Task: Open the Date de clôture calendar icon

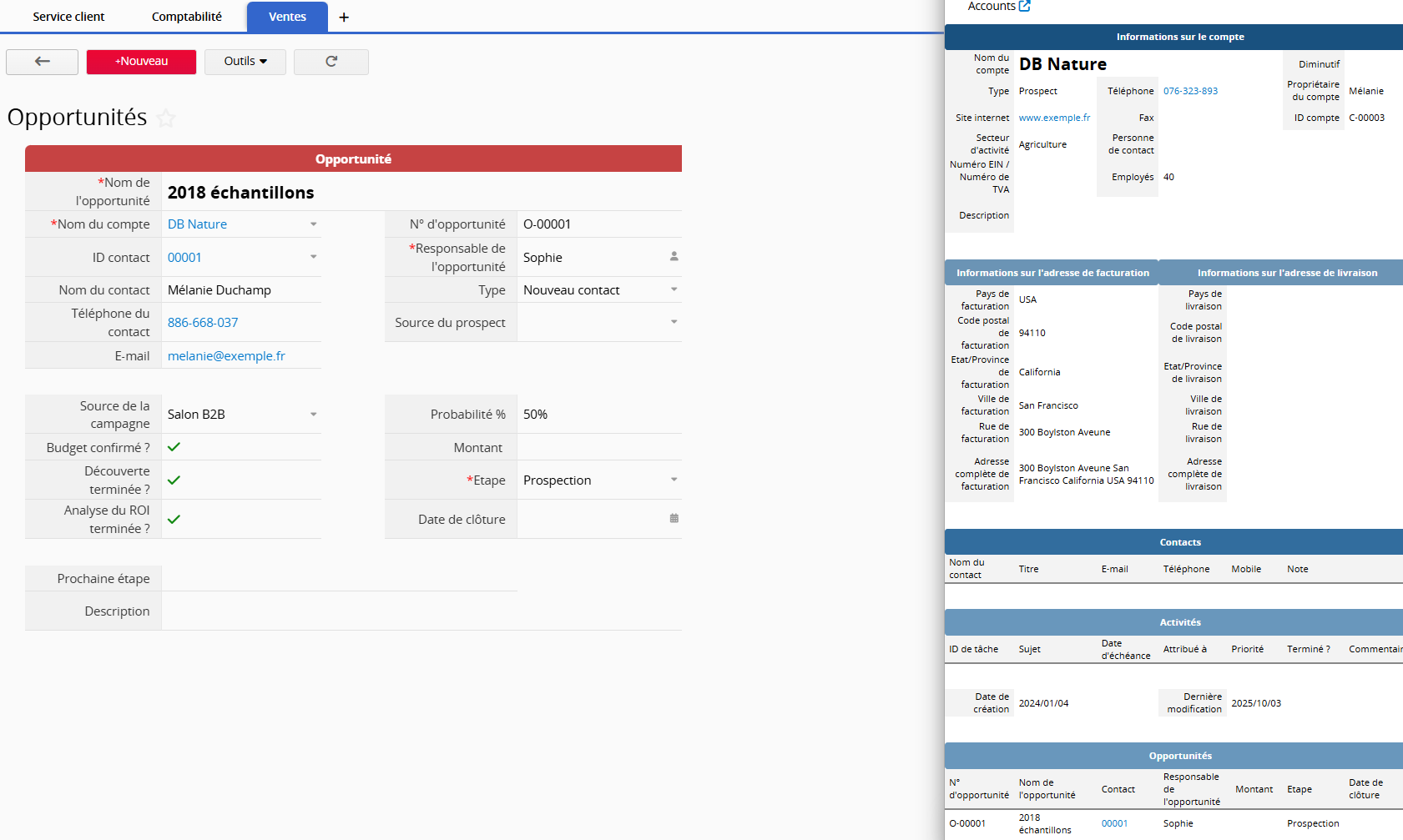Action: click(x=674, y=519)
